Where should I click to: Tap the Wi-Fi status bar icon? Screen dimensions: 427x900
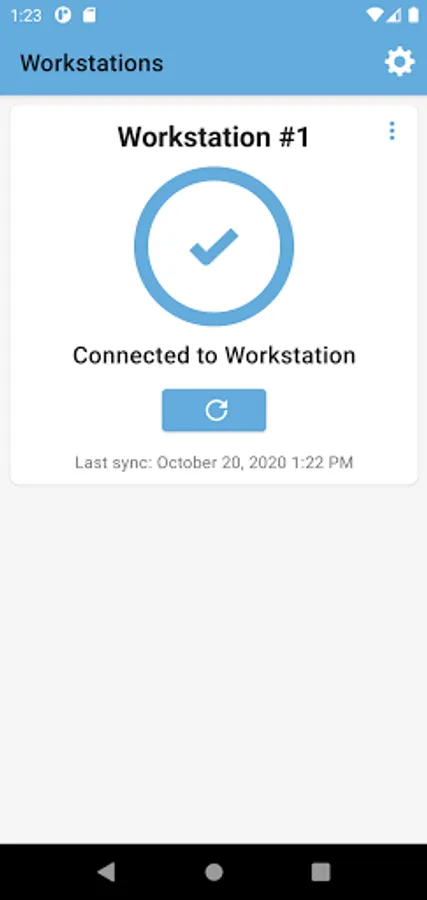pos(375,15)
